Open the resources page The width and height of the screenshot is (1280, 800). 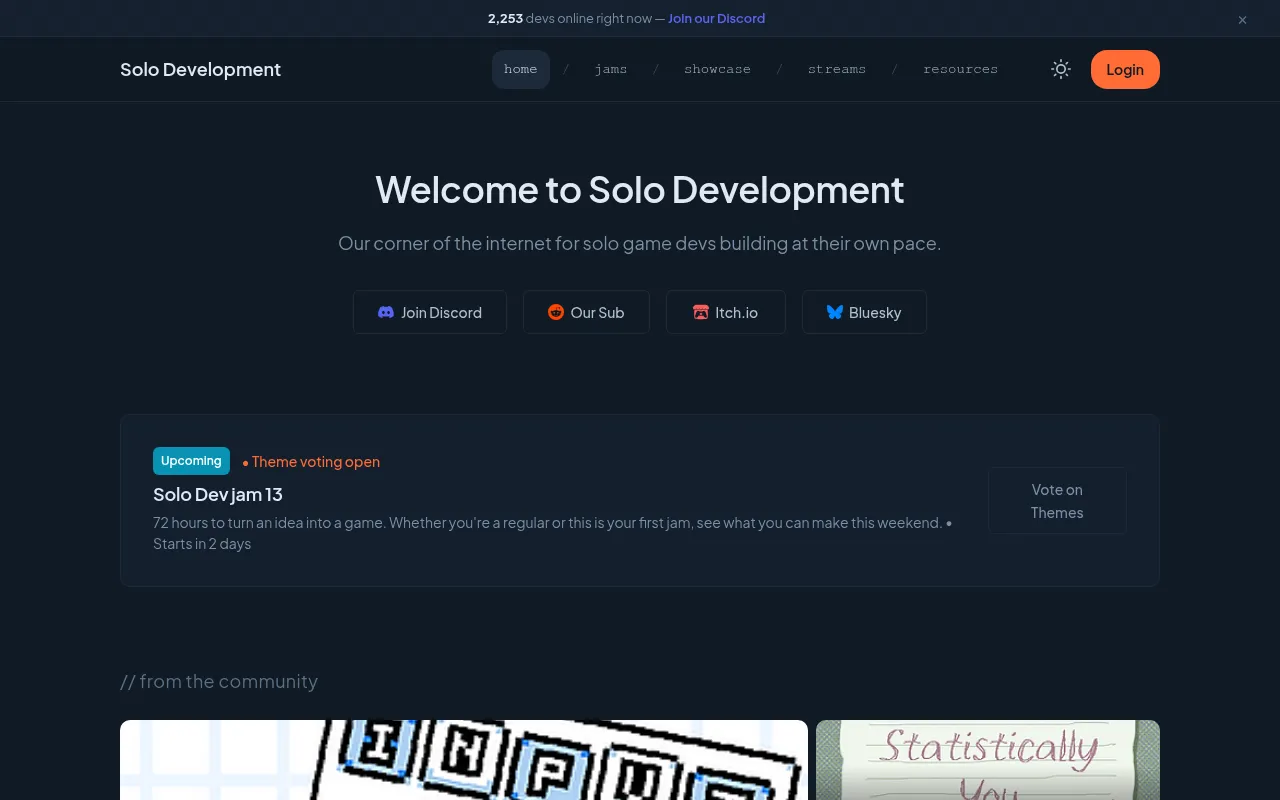click(960, 69)
